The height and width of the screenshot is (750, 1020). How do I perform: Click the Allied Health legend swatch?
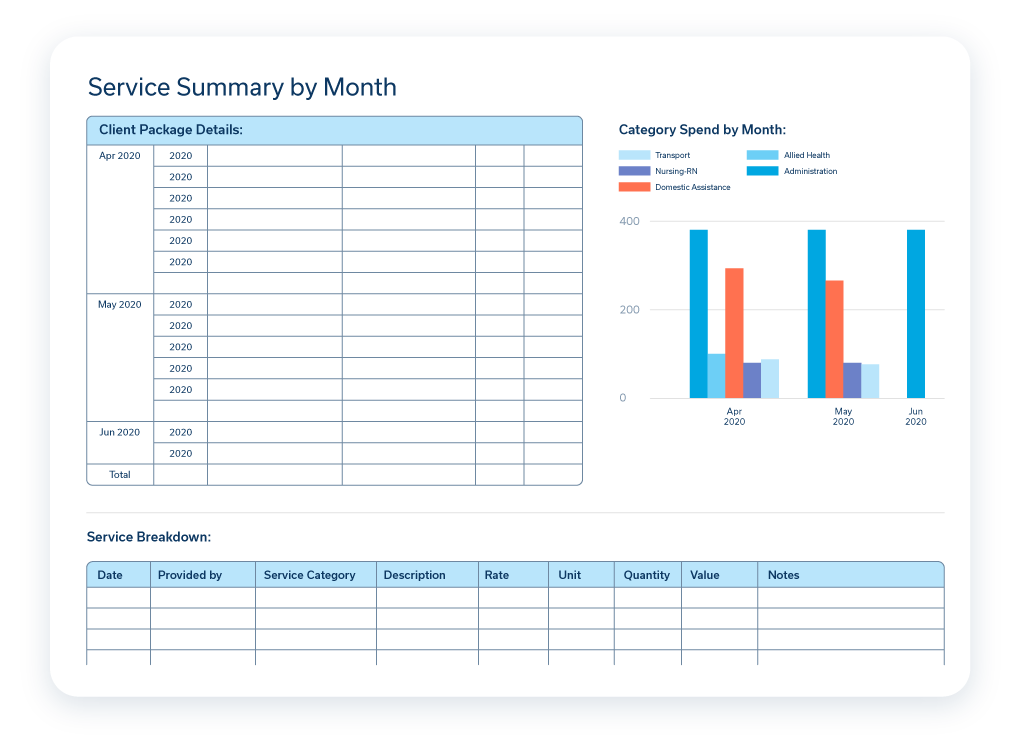[x=762, y=155]
